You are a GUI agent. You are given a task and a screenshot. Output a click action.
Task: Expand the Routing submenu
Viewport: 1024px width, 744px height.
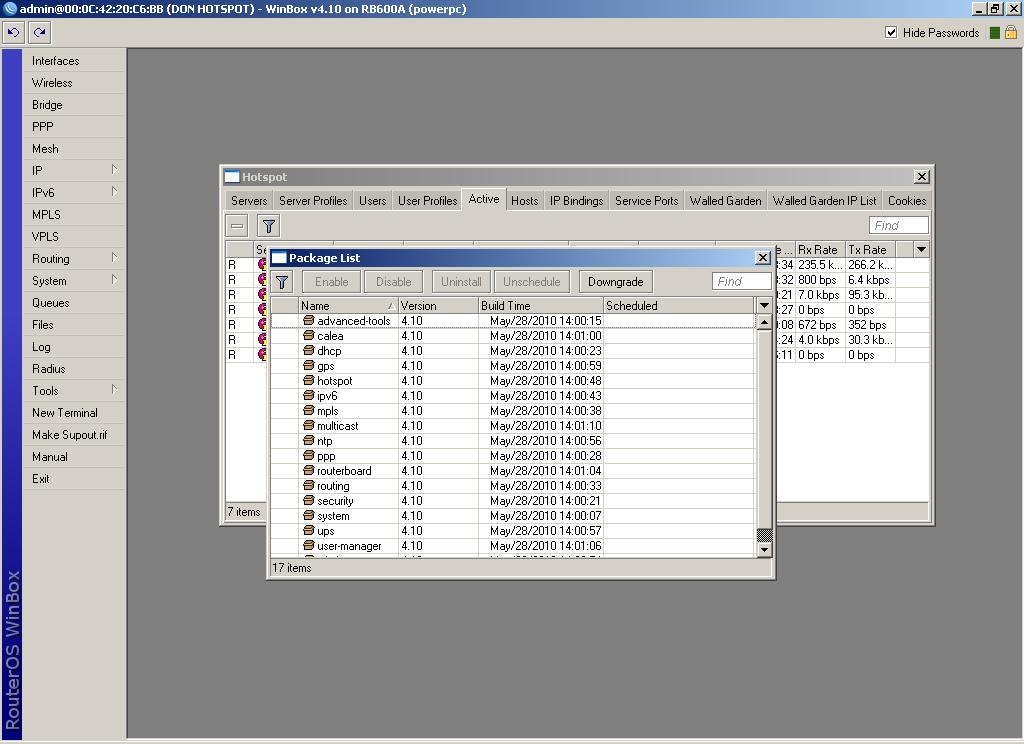point(114,258)
